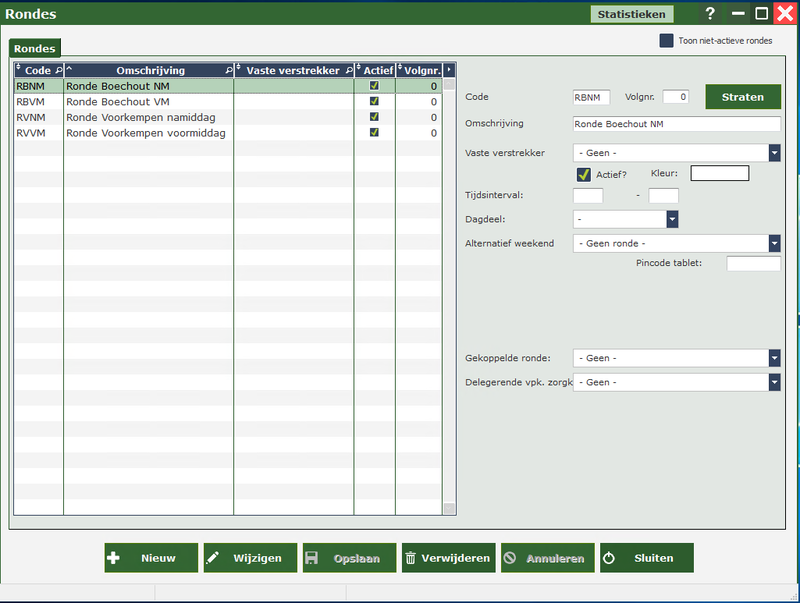Viewport: 800px width, 603px height.
Task: Click the search icon in Code column header
Action: coord(57,71)
